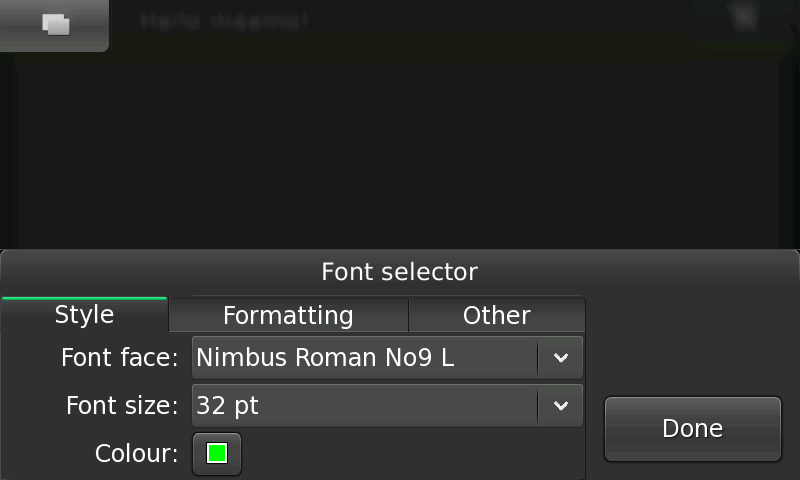Click the green square colour icon
This screenshot has height=480, width=800.
[217, 454]
